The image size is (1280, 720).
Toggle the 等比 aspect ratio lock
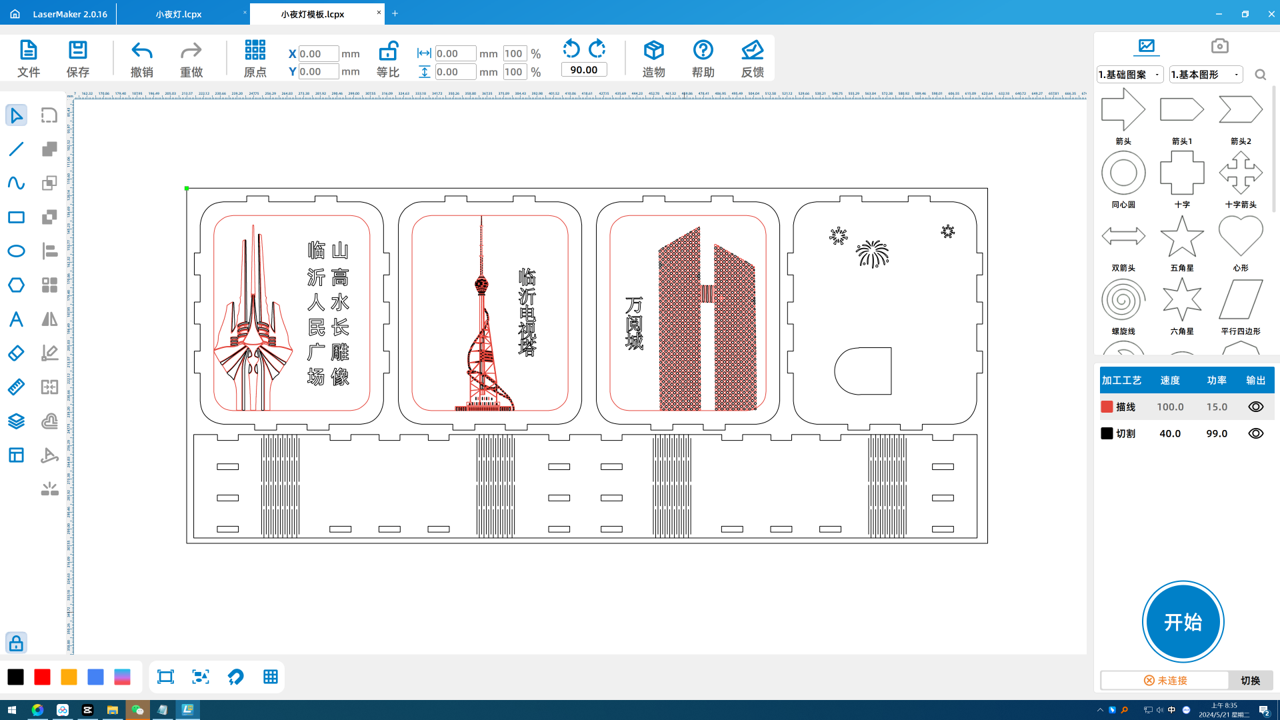388,51
